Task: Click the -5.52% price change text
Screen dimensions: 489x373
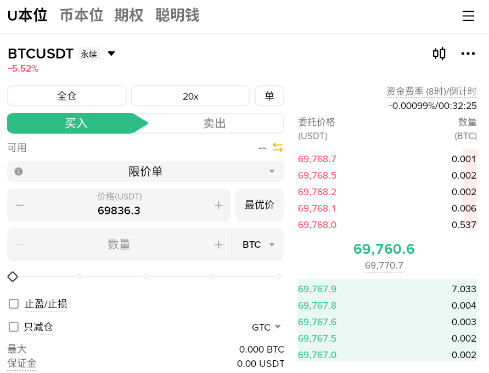Action: point(23,69)
